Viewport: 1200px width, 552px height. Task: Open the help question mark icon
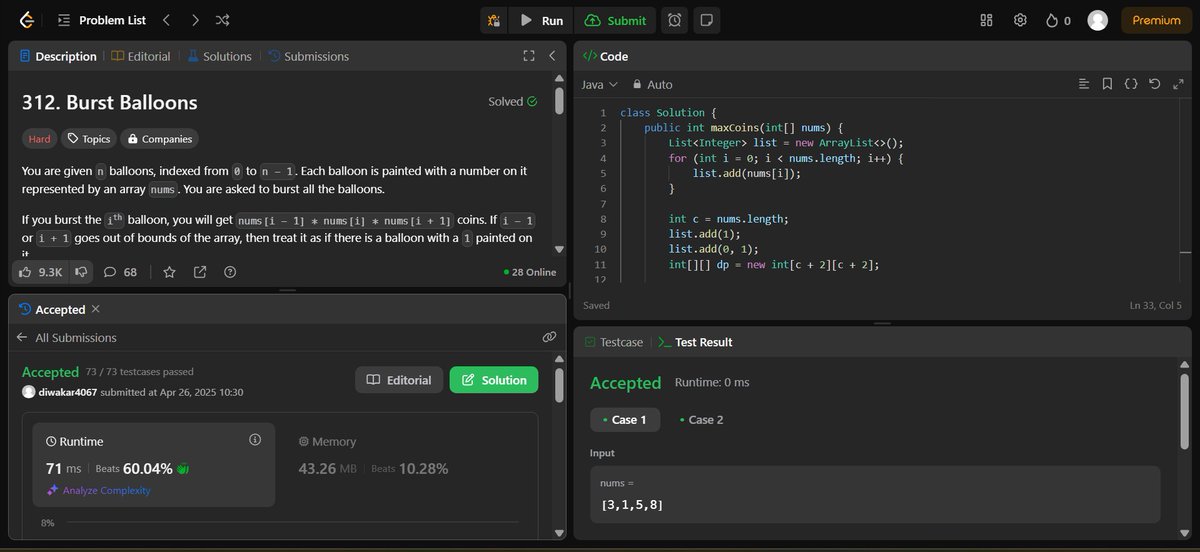pyautogui.click(x=230, y=271)
